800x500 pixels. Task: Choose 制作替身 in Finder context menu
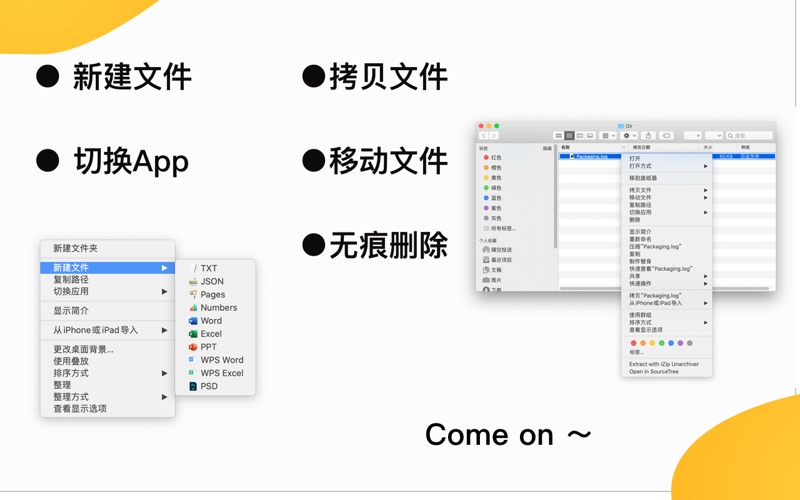666,261
